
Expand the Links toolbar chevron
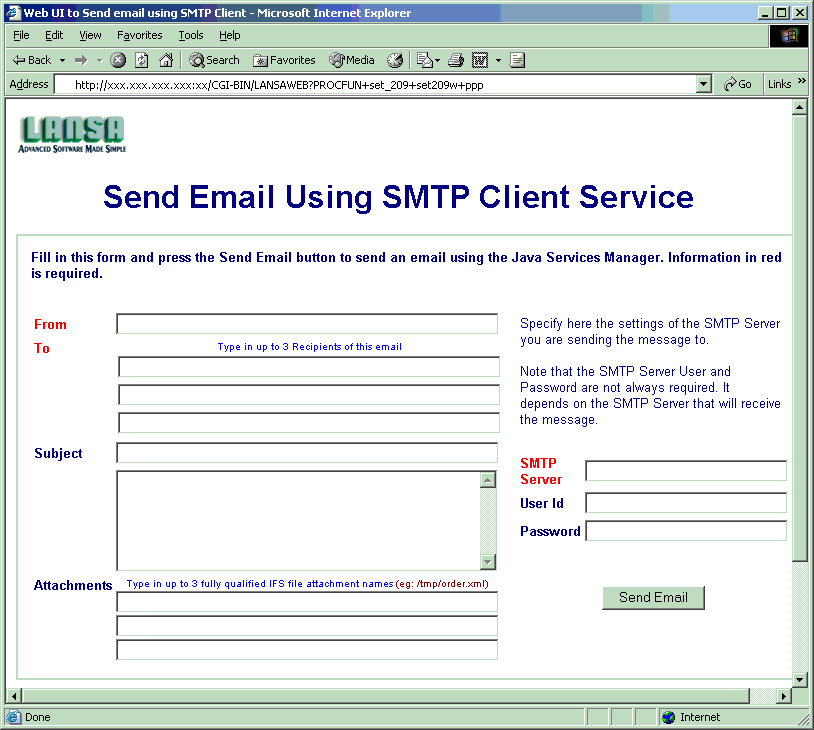click(x=802, y=81)
